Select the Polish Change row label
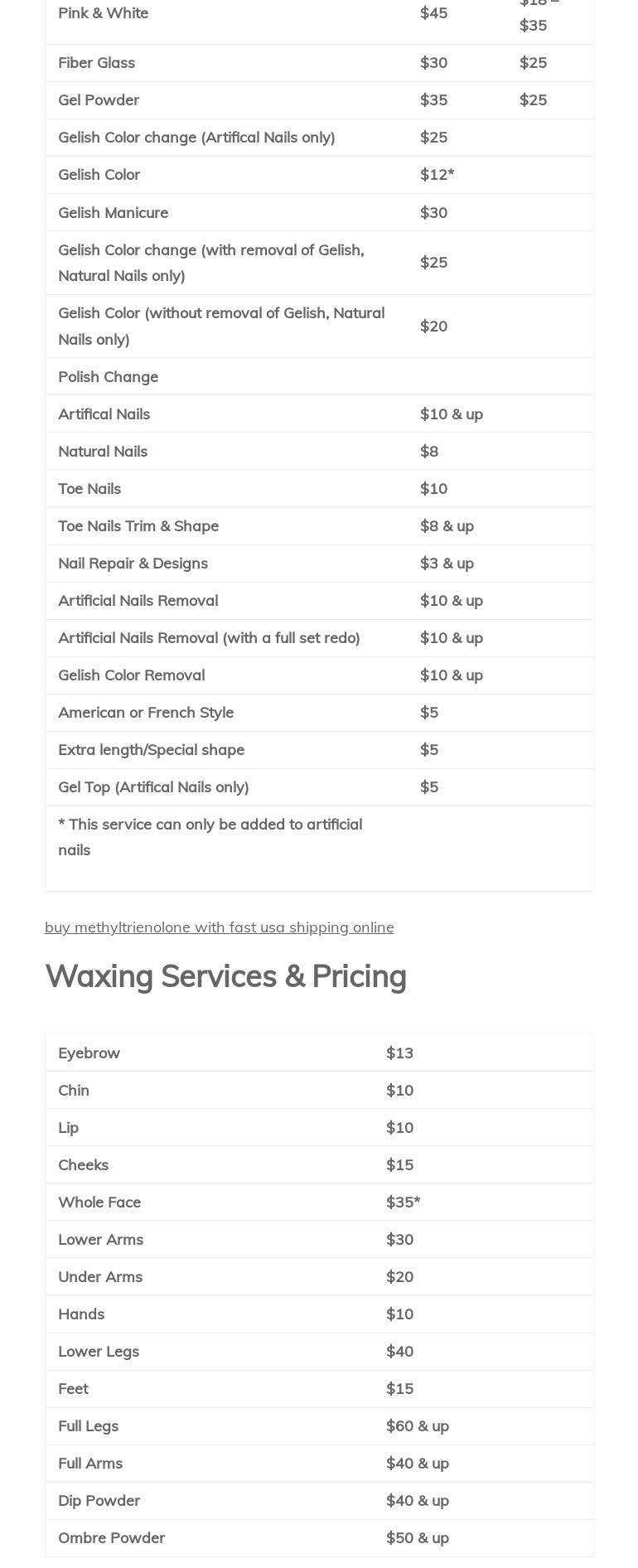The image size is (638, 1568). 108,377
